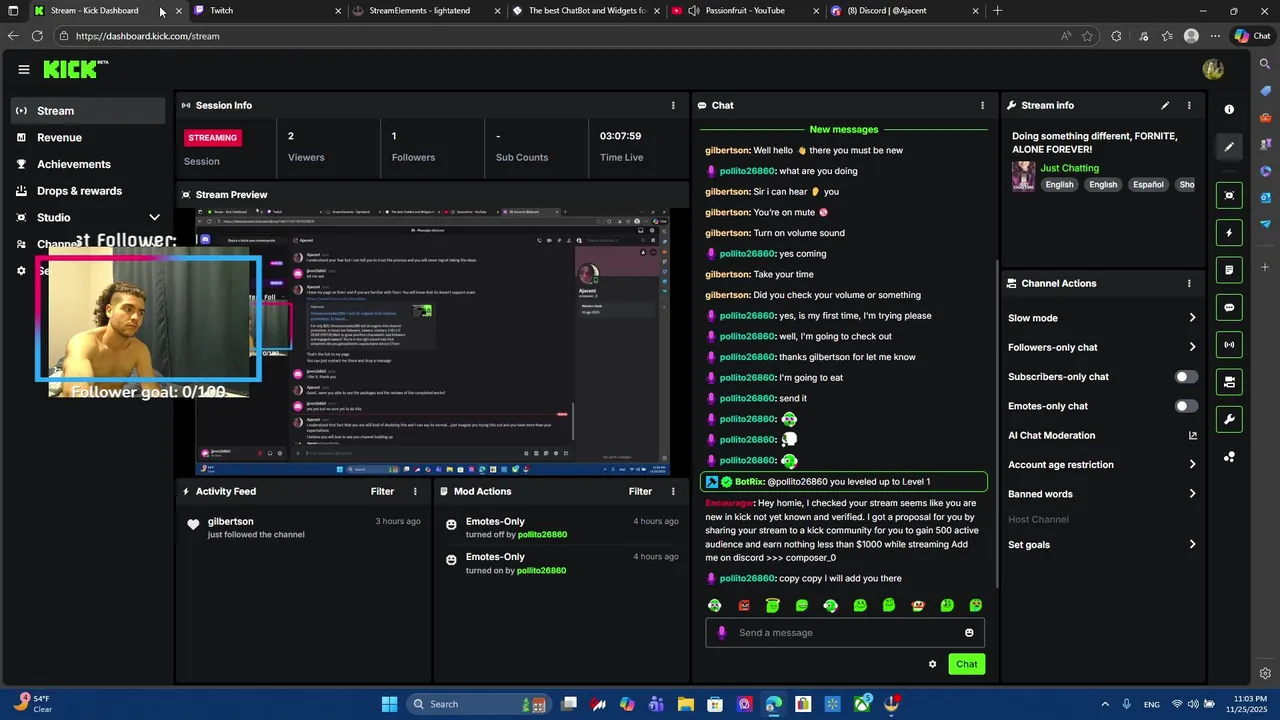
Task: Toggle Subscribers-only chat switch
Action: coord(1185,377)
